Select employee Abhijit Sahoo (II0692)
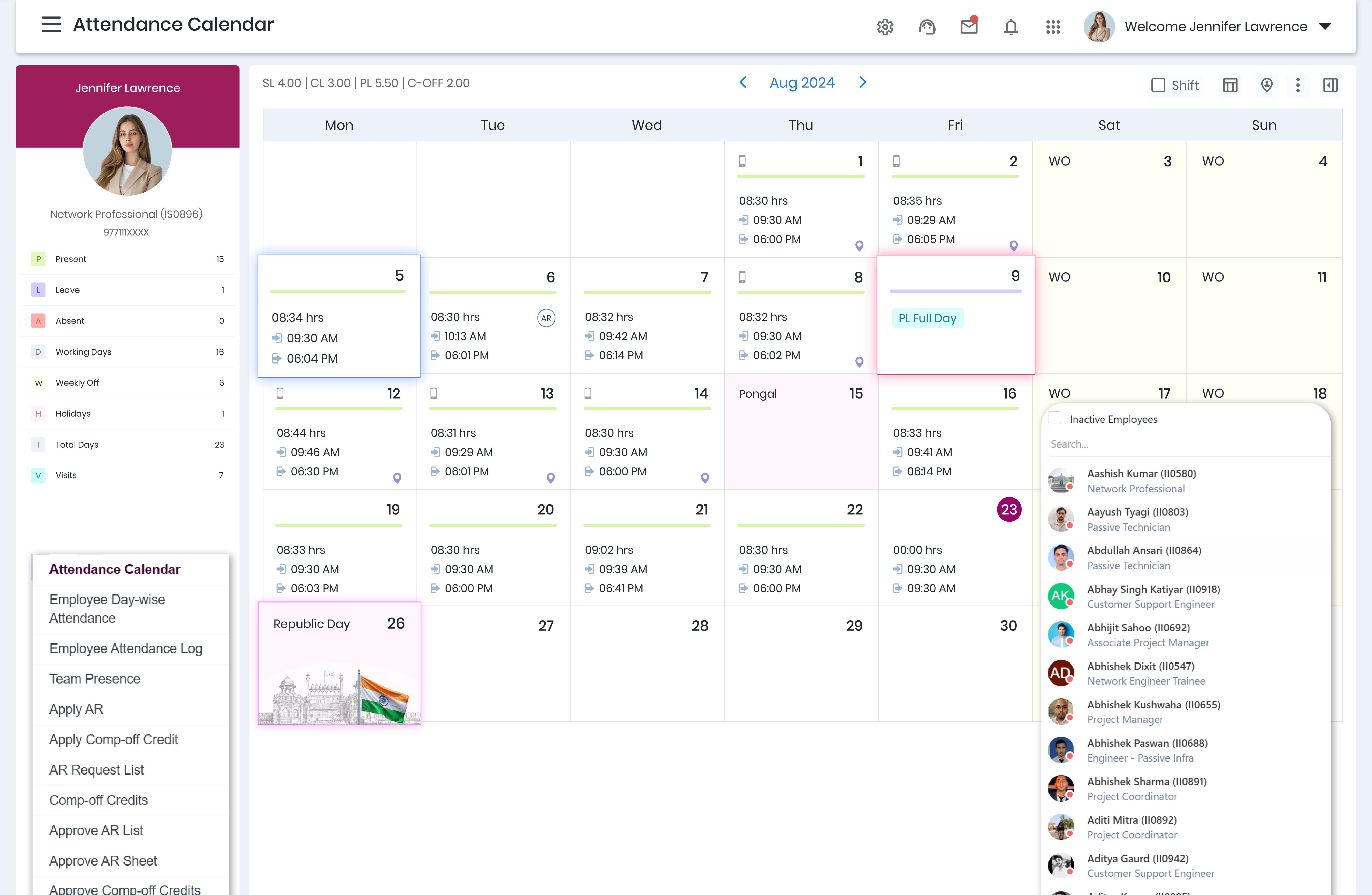 click(x=1186, y=635)
